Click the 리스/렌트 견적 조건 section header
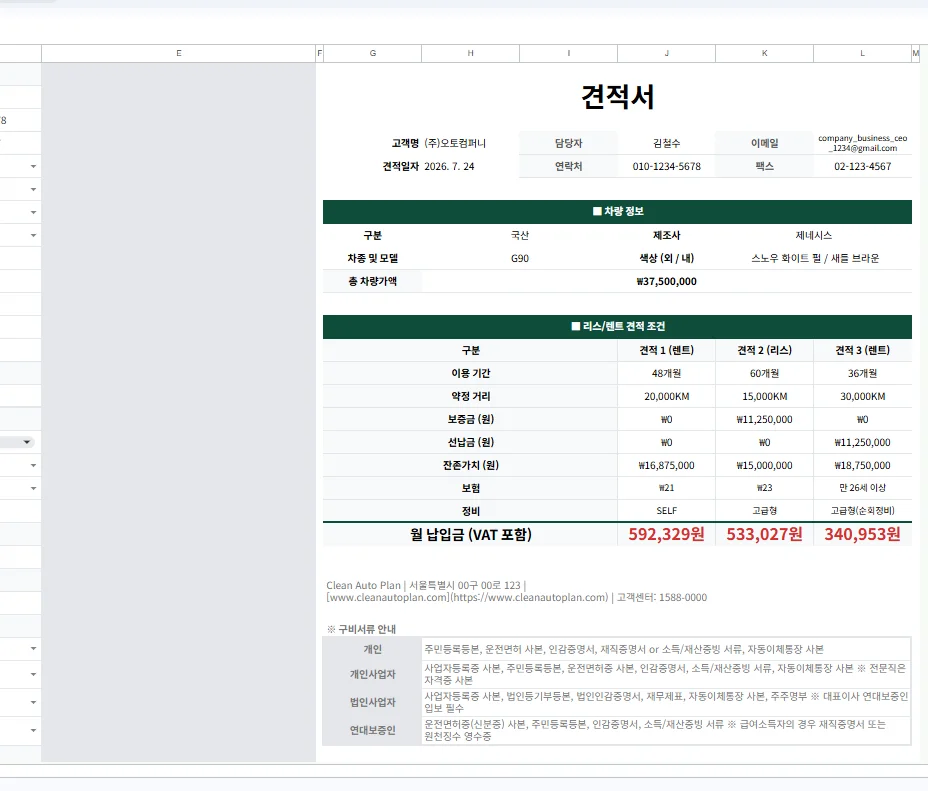The width and height of the screenshot is (928, 791). [x=617, y=327]
